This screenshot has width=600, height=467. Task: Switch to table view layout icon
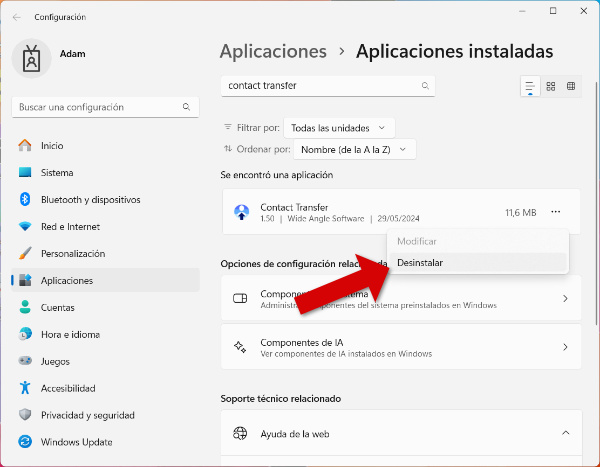click(x=571, y=86)
